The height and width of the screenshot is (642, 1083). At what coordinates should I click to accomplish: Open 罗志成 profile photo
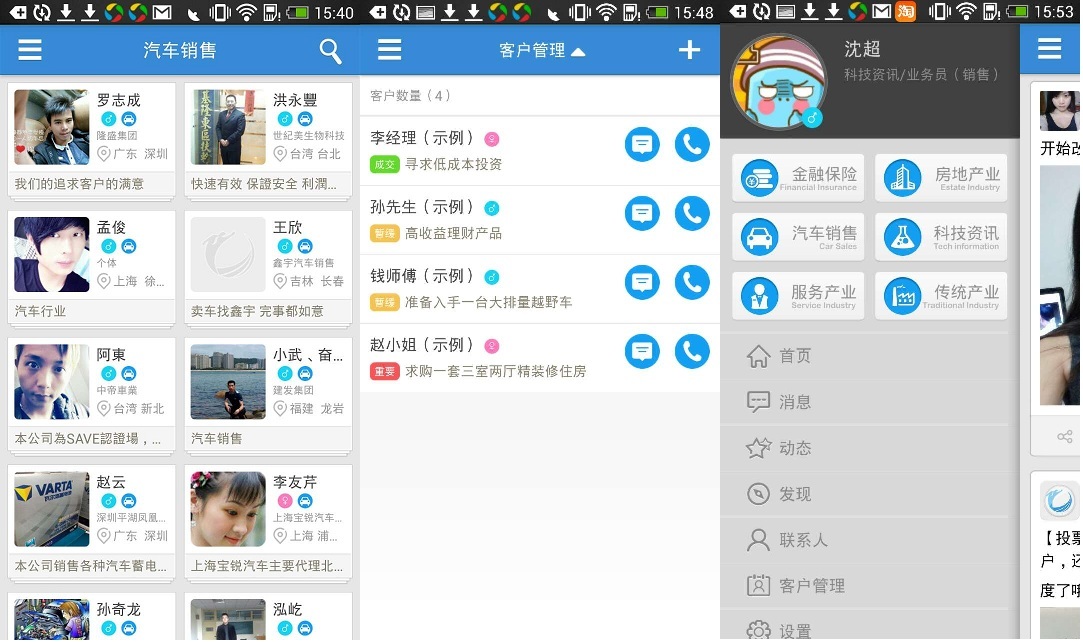click(x=52, y=127)
